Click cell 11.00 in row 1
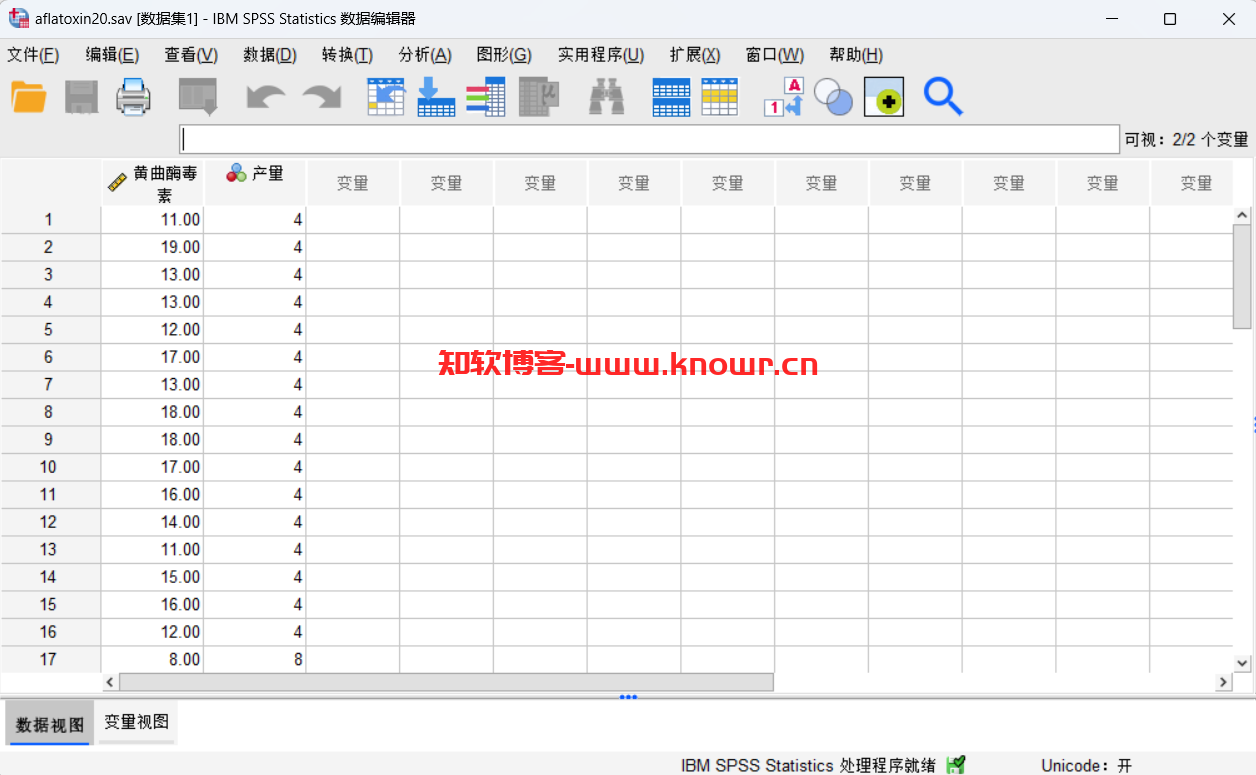 (x=152, y=220)
